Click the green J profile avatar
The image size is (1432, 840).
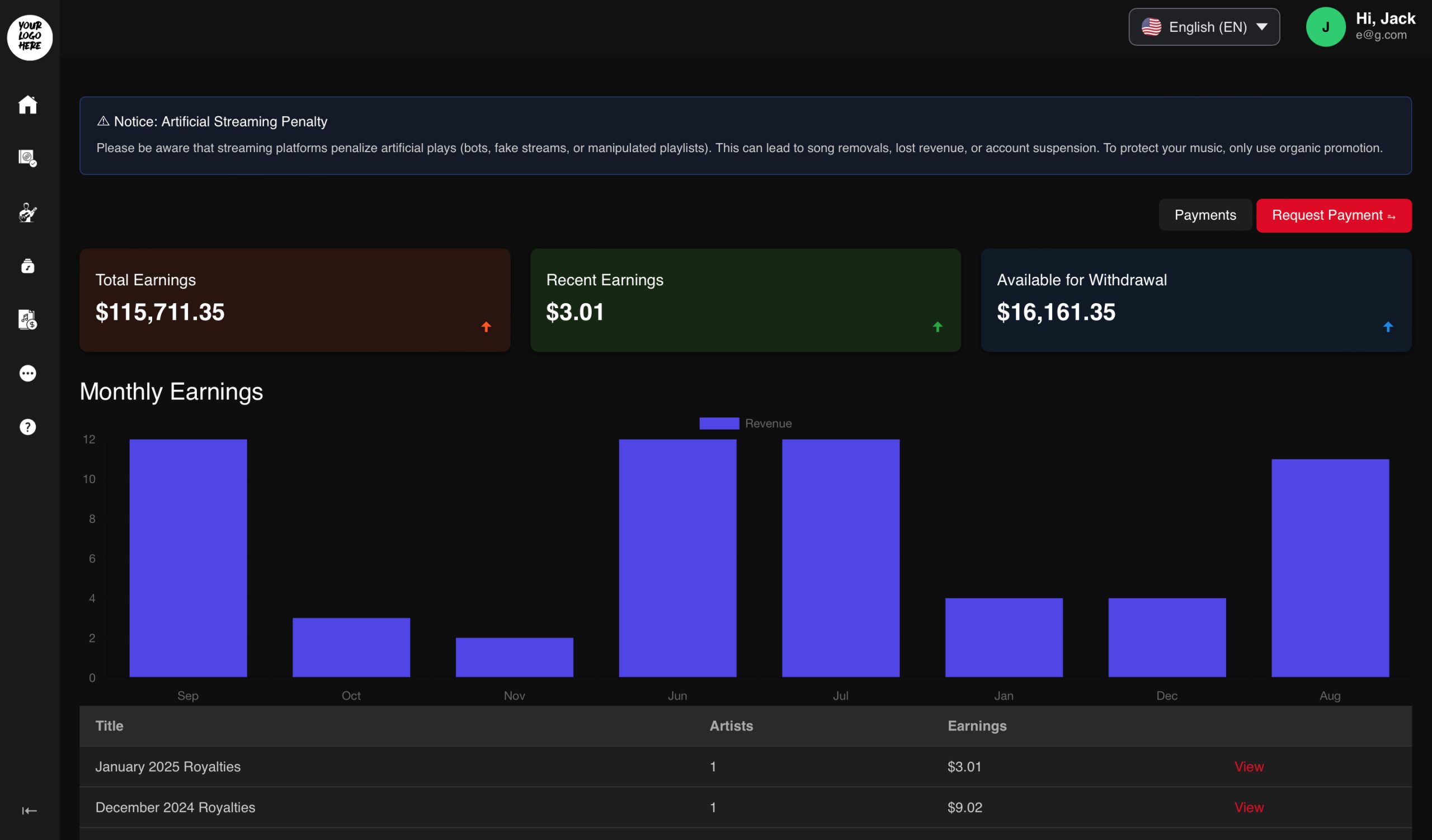pos(1325,27)
